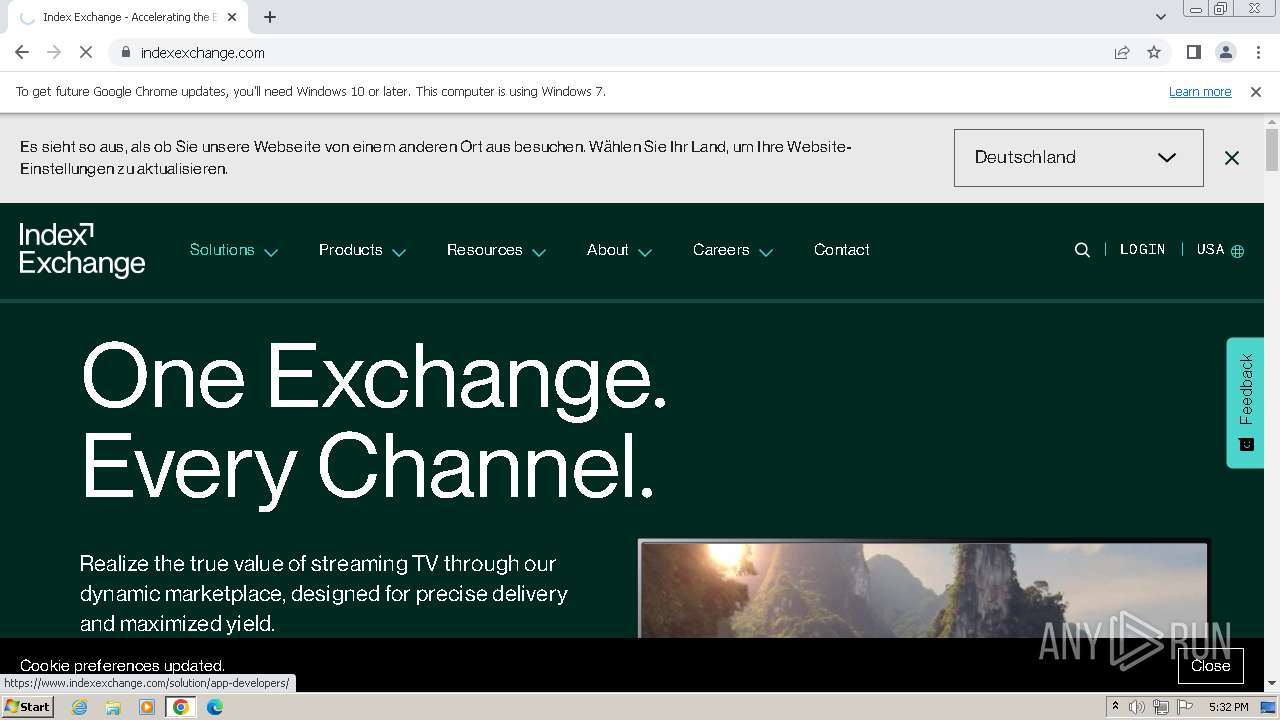Play the streaming TV landscape video thumbnail

tap(923, 589)
